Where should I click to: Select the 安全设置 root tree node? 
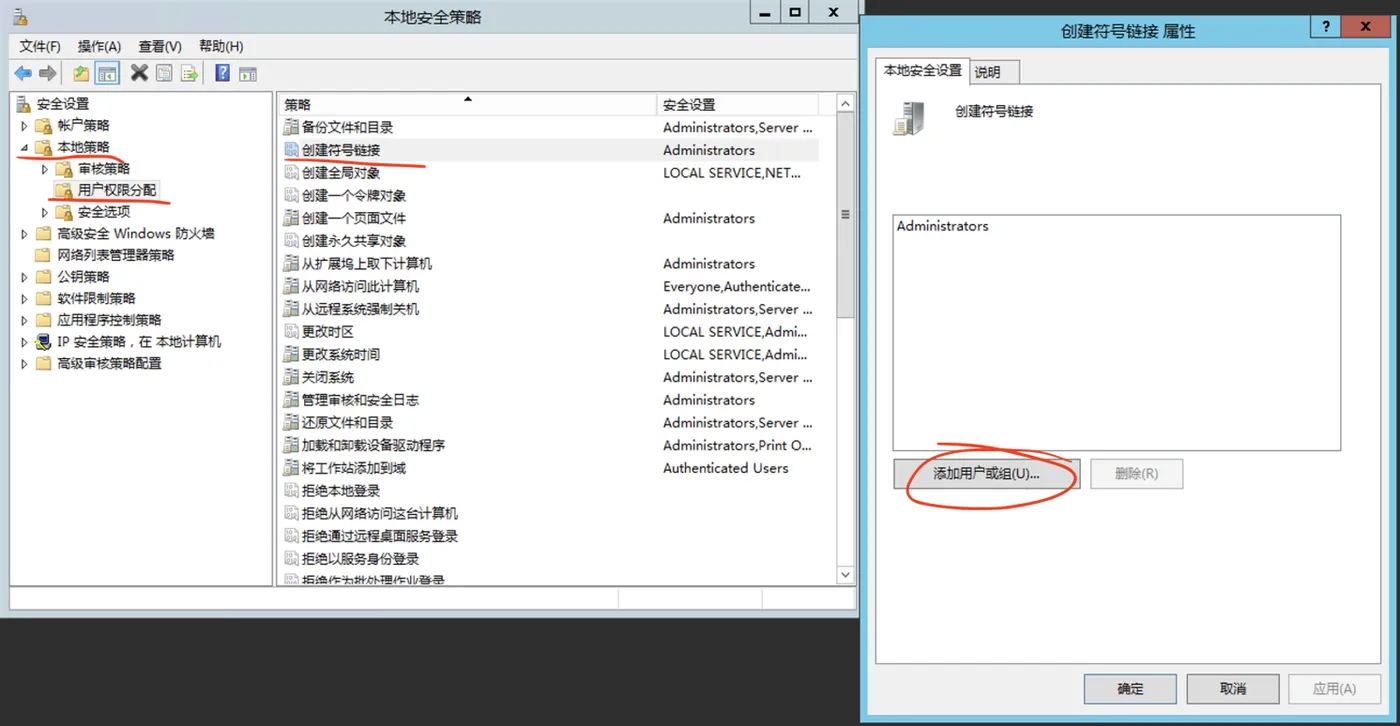(x=63, y=104)
